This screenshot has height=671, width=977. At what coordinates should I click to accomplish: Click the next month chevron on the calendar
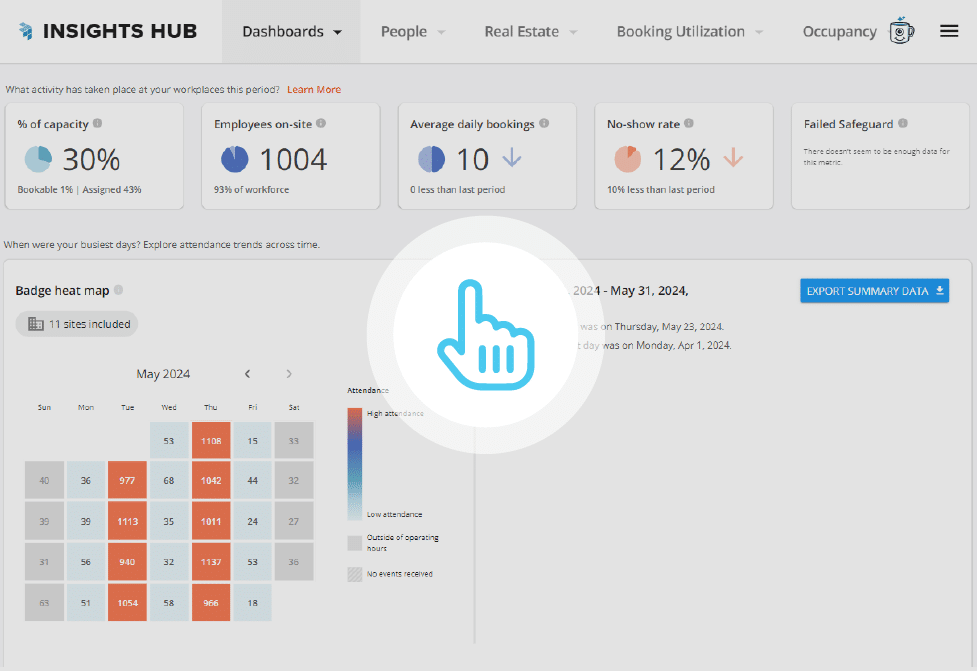288,373
